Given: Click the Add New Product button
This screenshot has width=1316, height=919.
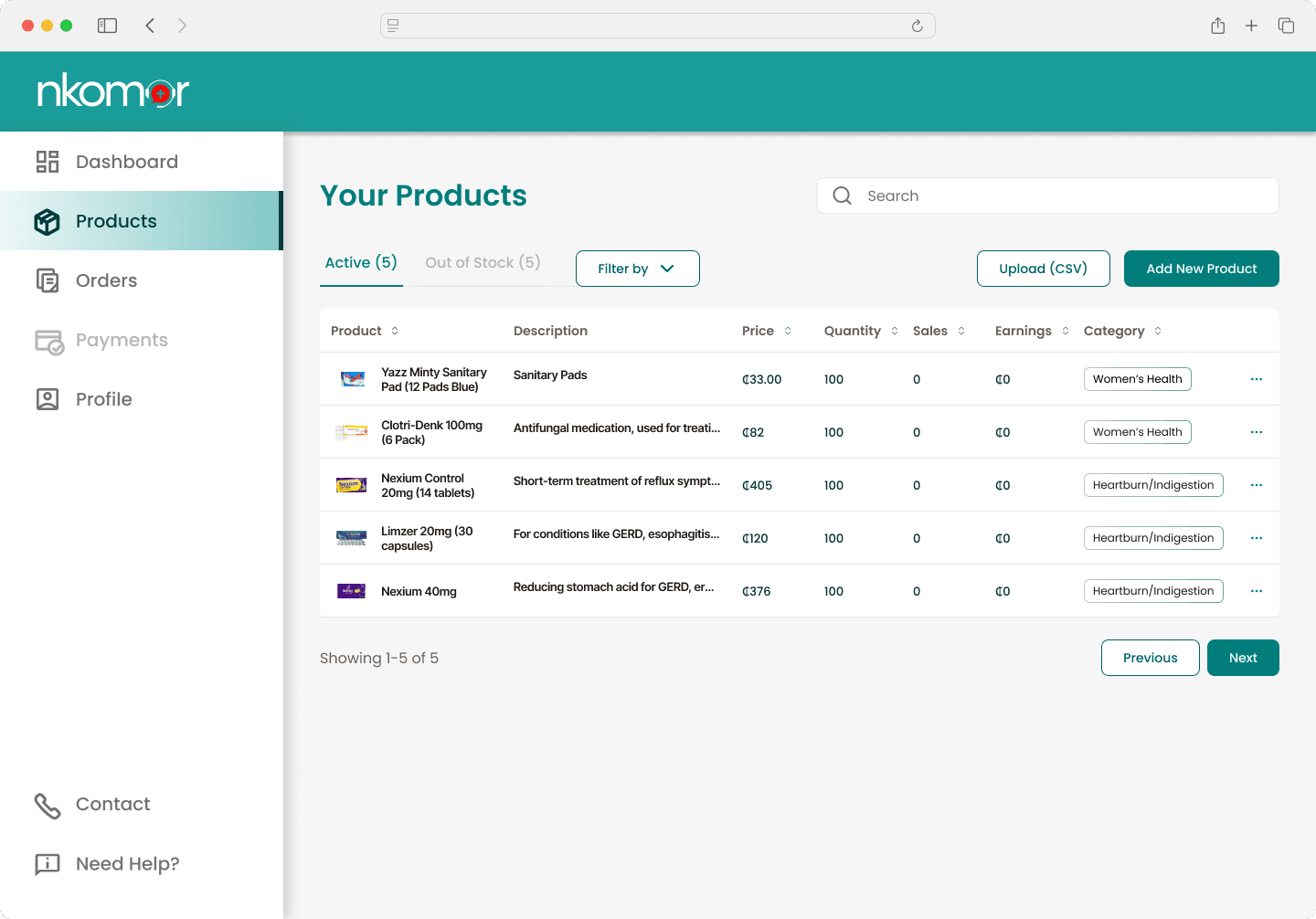Looking at the screenshot, I should [x=1202, y=269].
